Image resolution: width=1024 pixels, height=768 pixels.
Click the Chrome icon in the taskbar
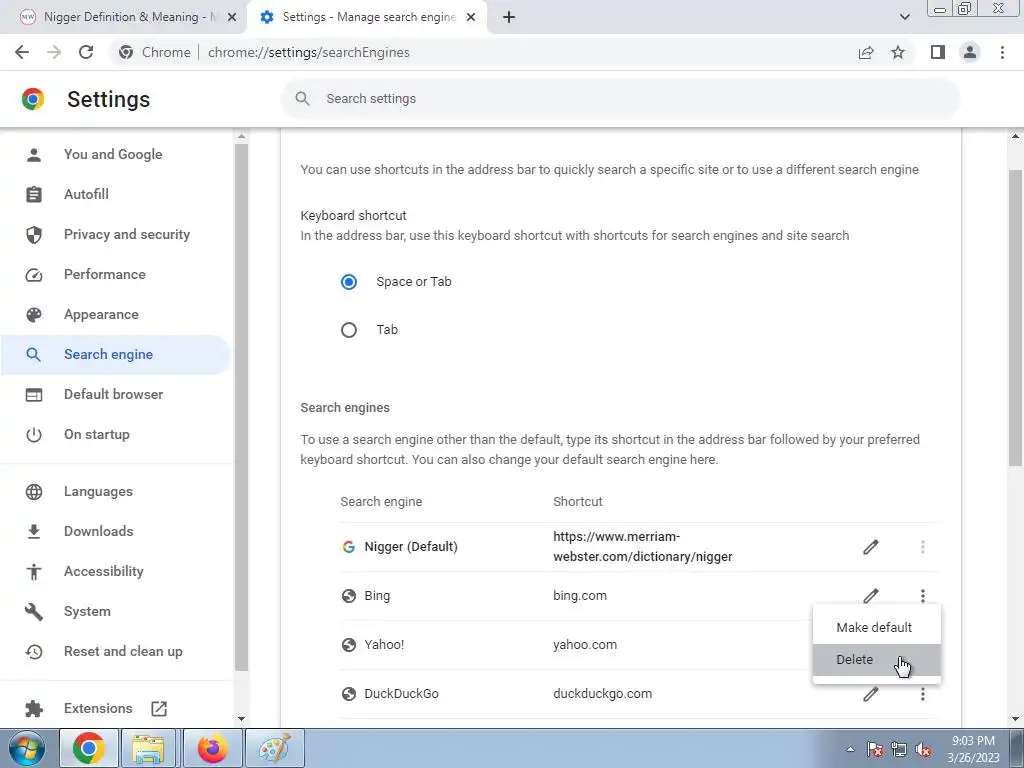89,748
